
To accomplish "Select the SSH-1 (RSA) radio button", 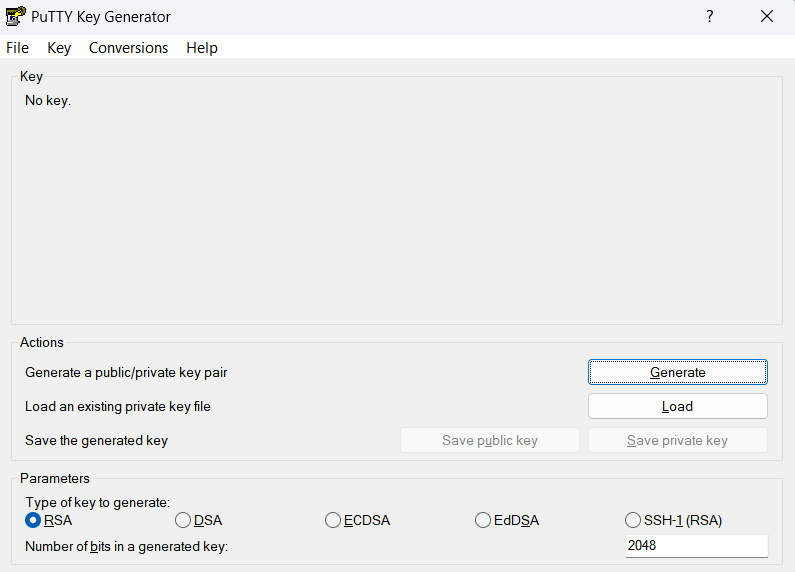I will (x=673, y=520).
